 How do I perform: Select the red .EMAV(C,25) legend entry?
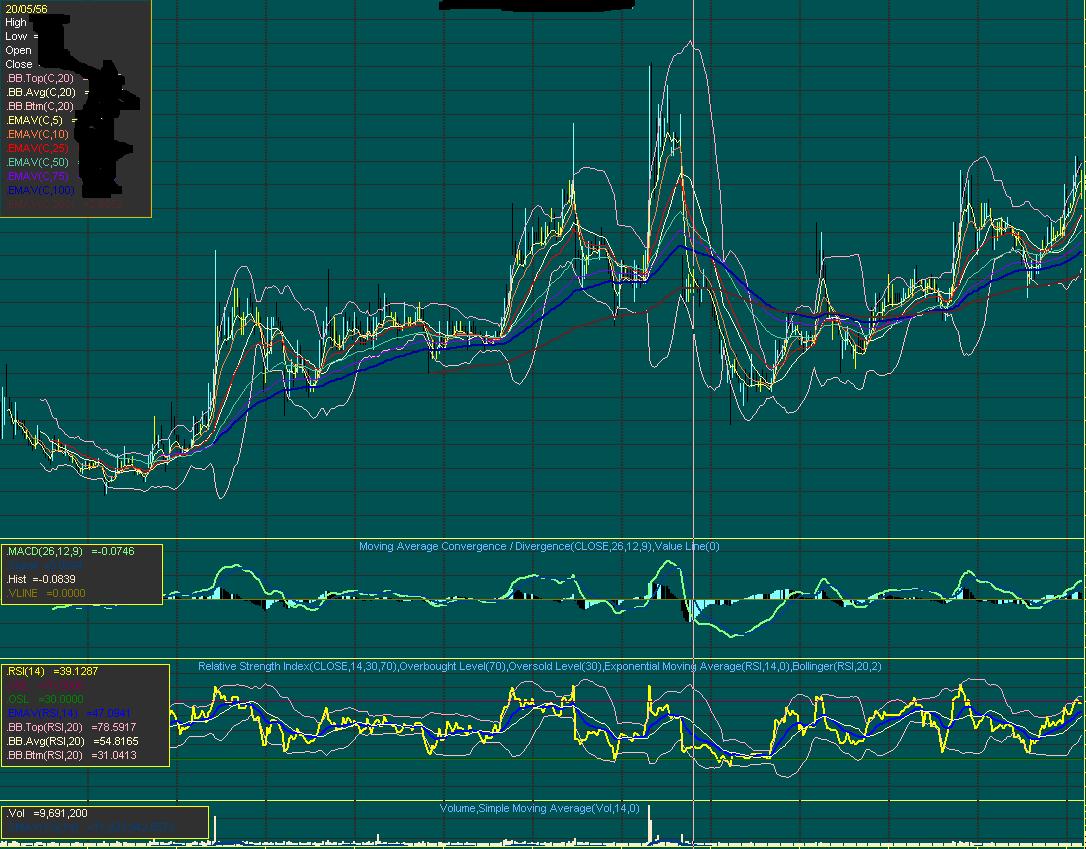point(37,148)
